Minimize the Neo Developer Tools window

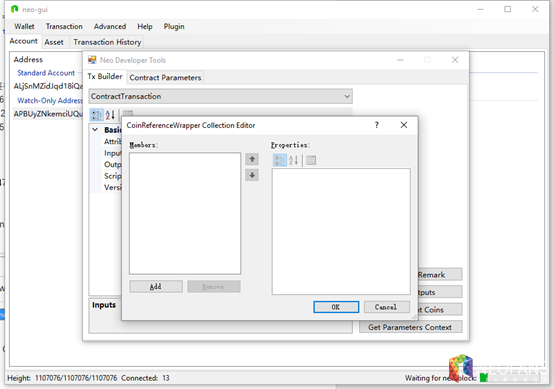click(400, 60)
